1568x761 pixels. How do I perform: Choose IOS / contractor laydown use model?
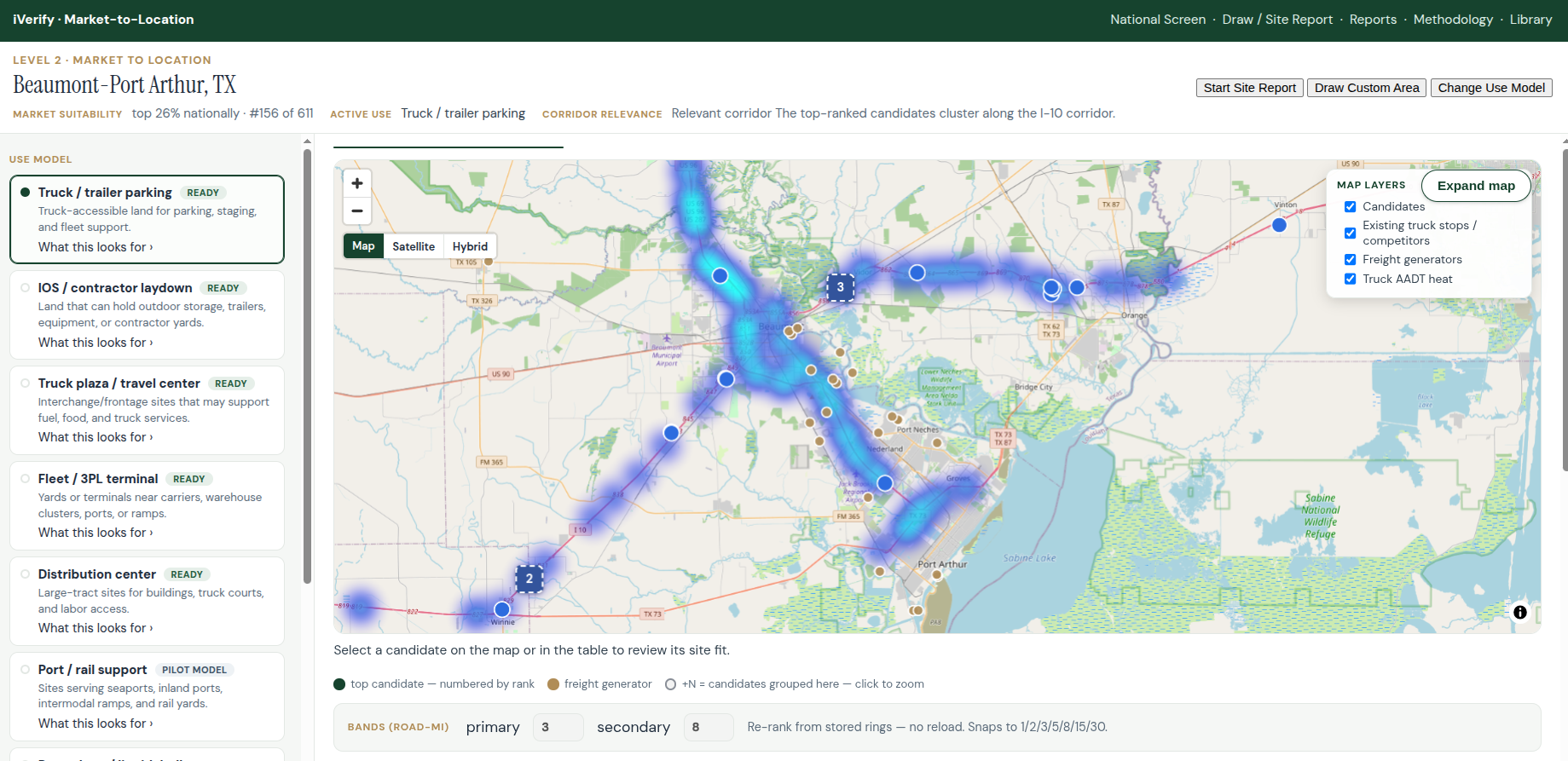pos(147,314)
